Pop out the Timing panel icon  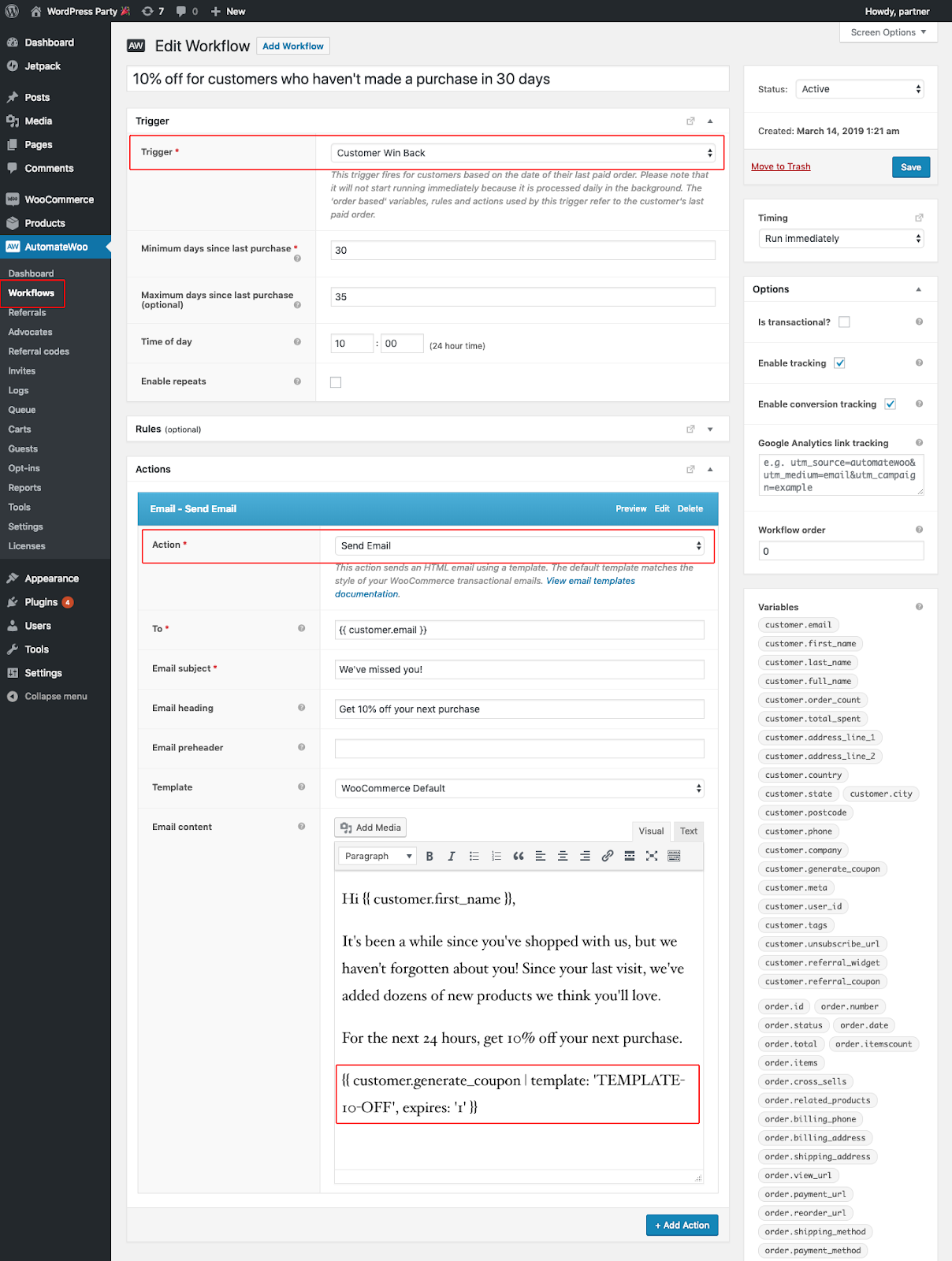(919, 218)
